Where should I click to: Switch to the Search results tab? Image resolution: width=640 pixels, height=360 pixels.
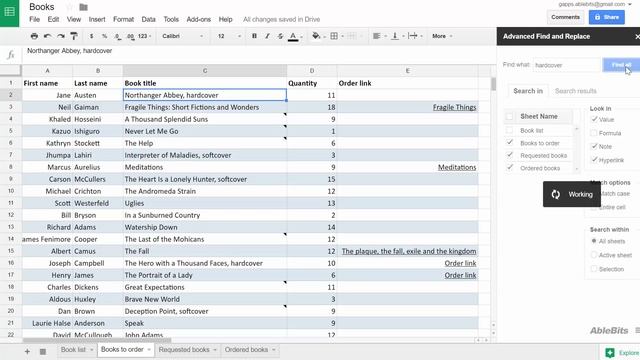(576, 91)
